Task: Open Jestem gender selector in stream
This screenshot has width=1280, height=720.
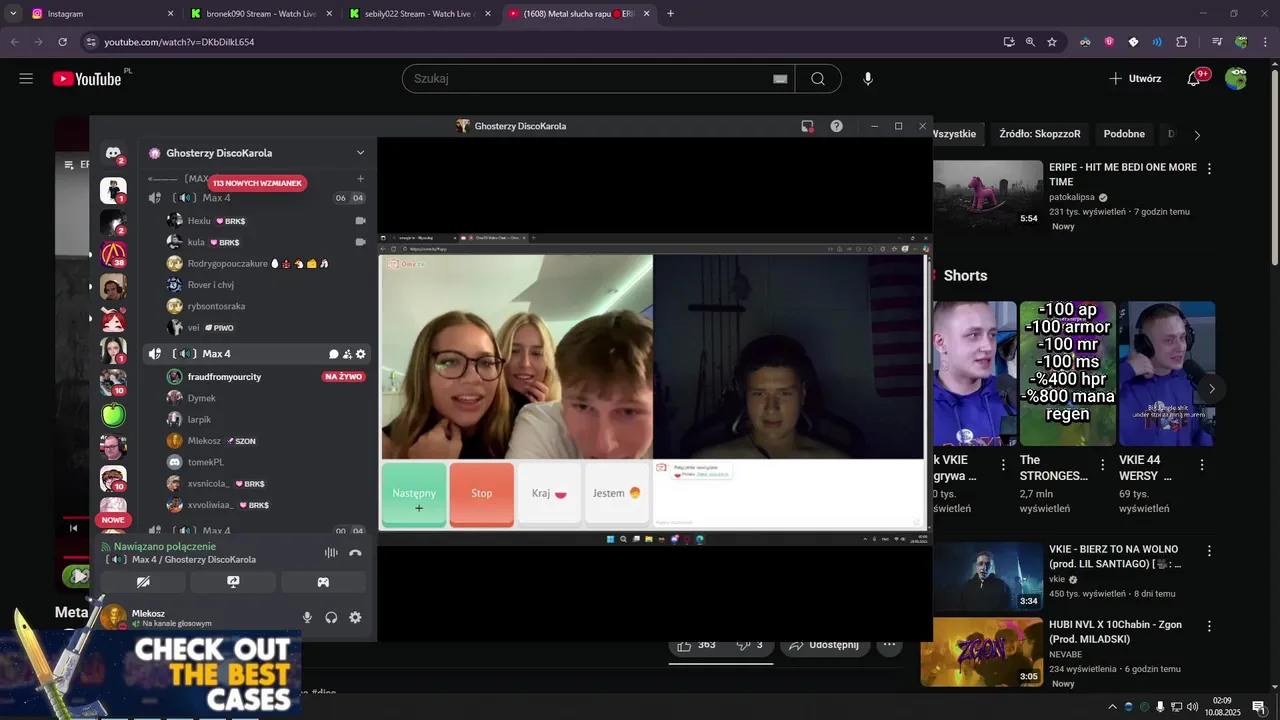Action: click(617, 494)
